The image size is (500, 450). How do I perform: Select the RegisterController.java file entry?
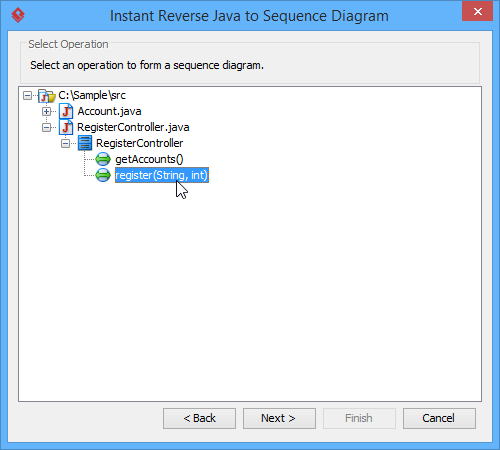[x=133, y=127]
